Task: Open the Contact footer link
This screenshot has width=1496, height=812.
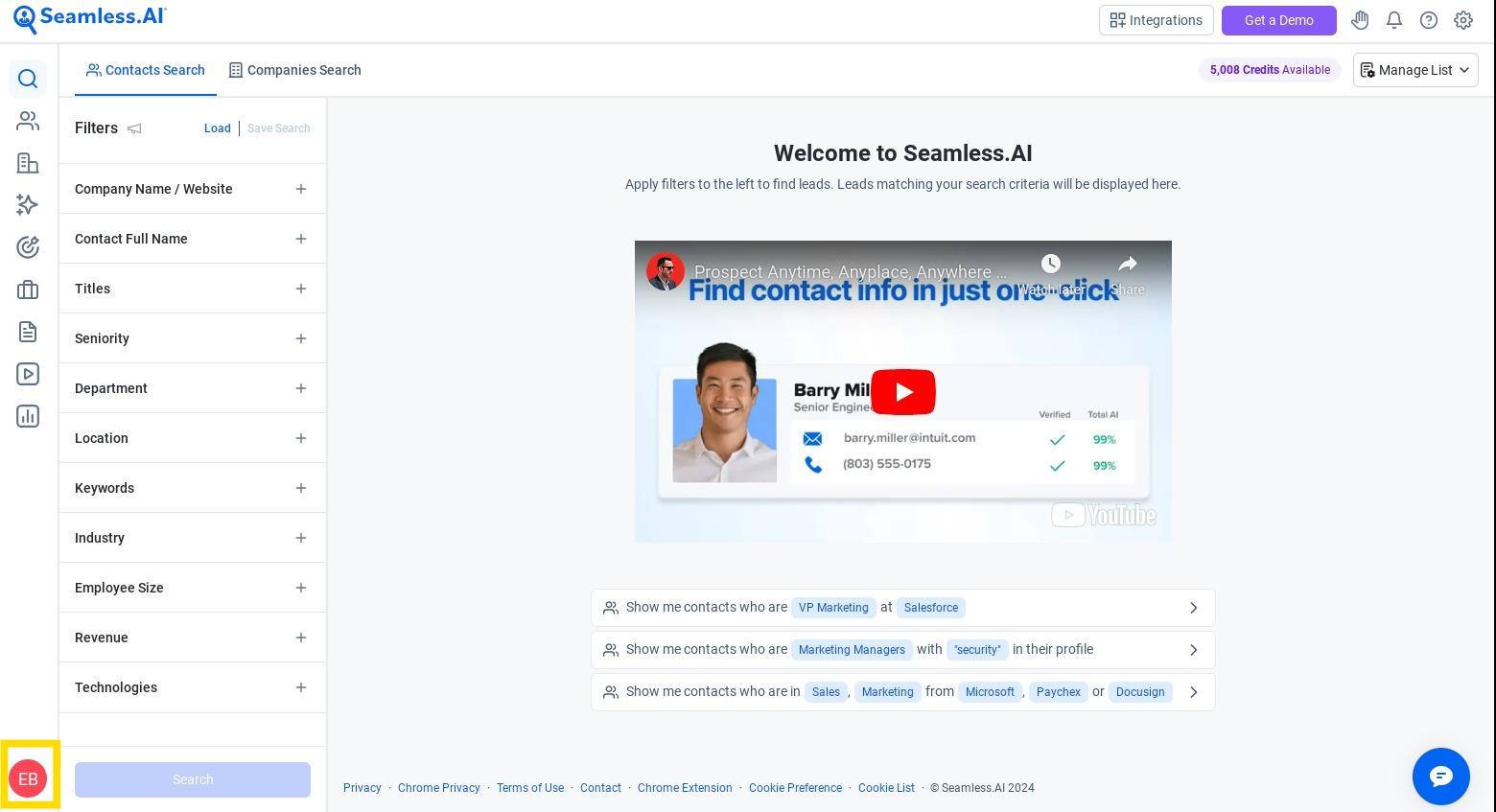Action: 601,788
